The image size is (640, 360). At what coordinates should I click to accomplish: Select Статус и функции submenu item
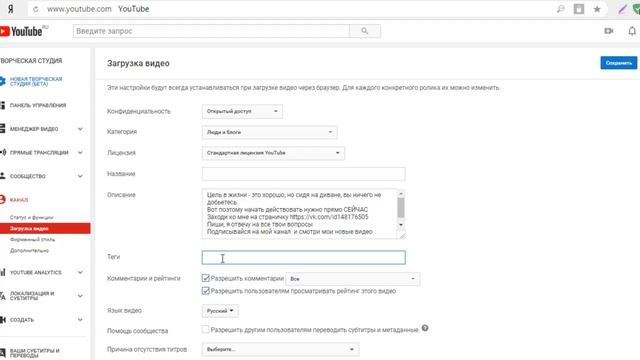[32, 218]
